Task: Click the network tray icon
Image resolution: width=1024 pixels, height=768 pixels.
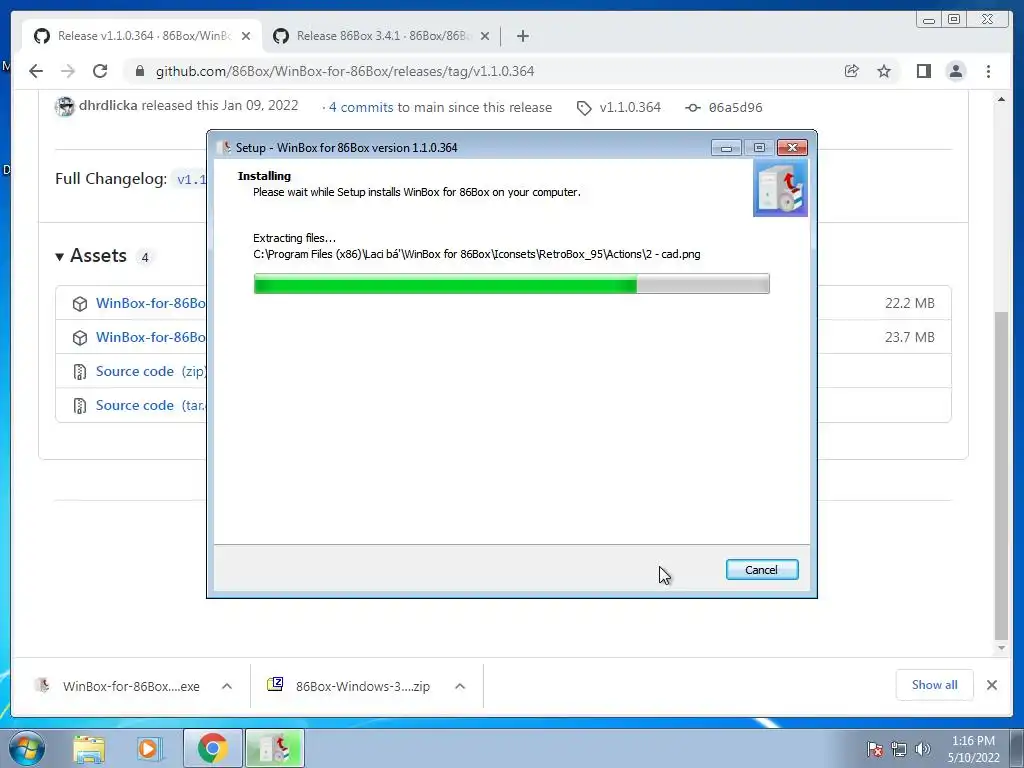Action: (x=899, y=749)
